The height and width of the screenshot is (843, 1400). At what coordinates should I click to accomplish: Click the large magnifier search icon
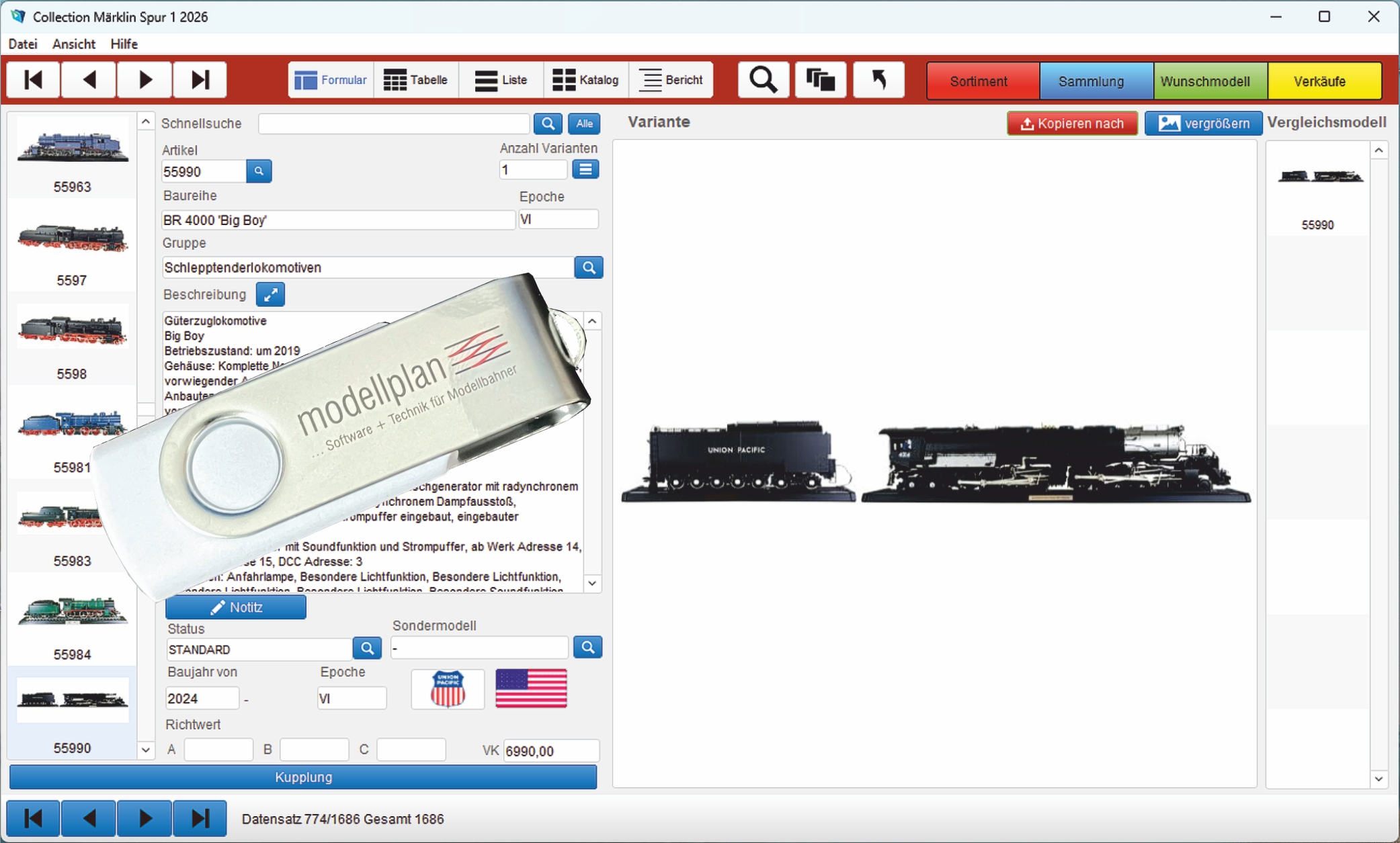click(x=763, y=80)
